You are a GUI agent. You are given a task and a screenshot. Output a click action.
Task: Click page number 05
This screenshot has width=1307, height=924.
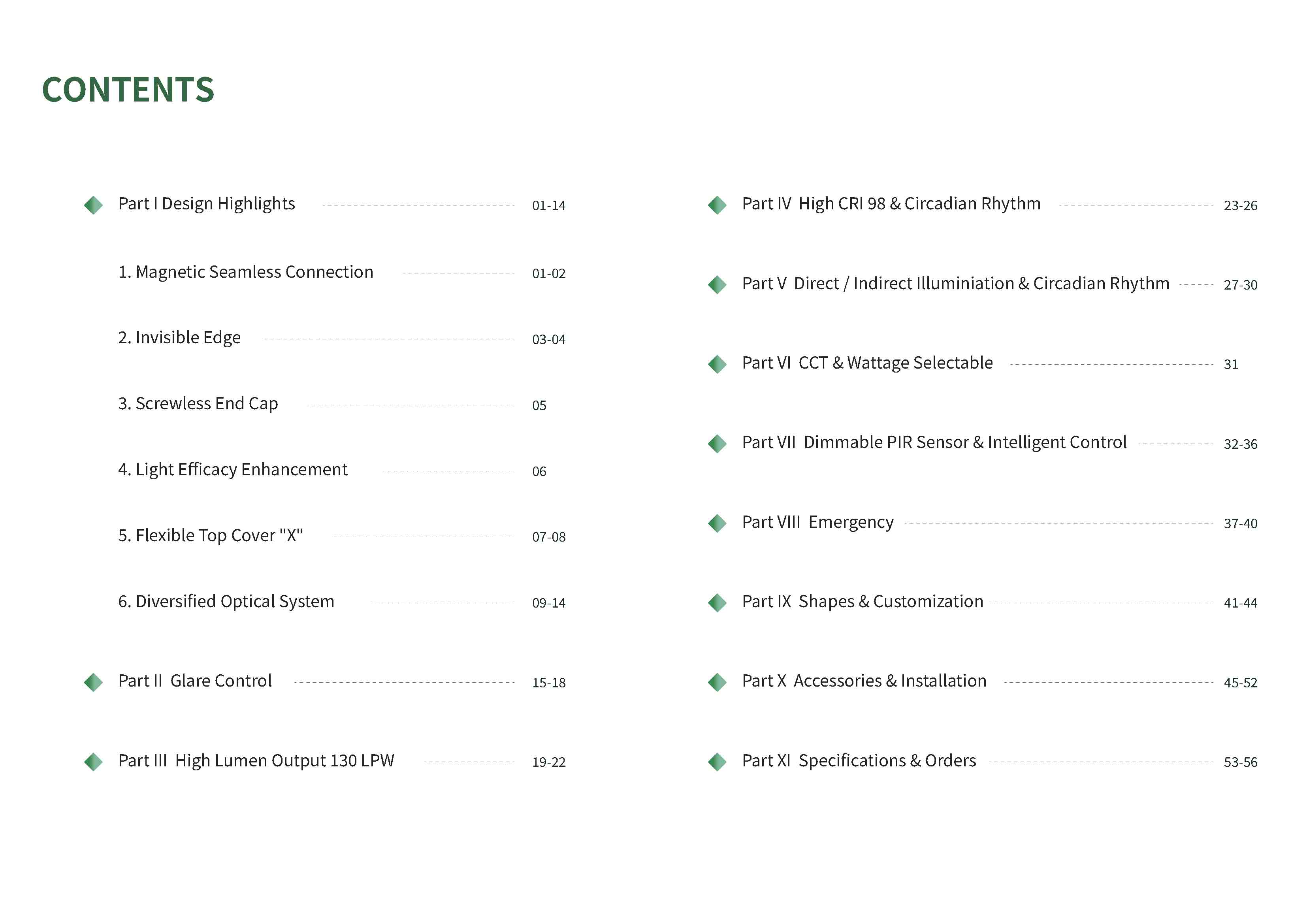coord(539,406)
